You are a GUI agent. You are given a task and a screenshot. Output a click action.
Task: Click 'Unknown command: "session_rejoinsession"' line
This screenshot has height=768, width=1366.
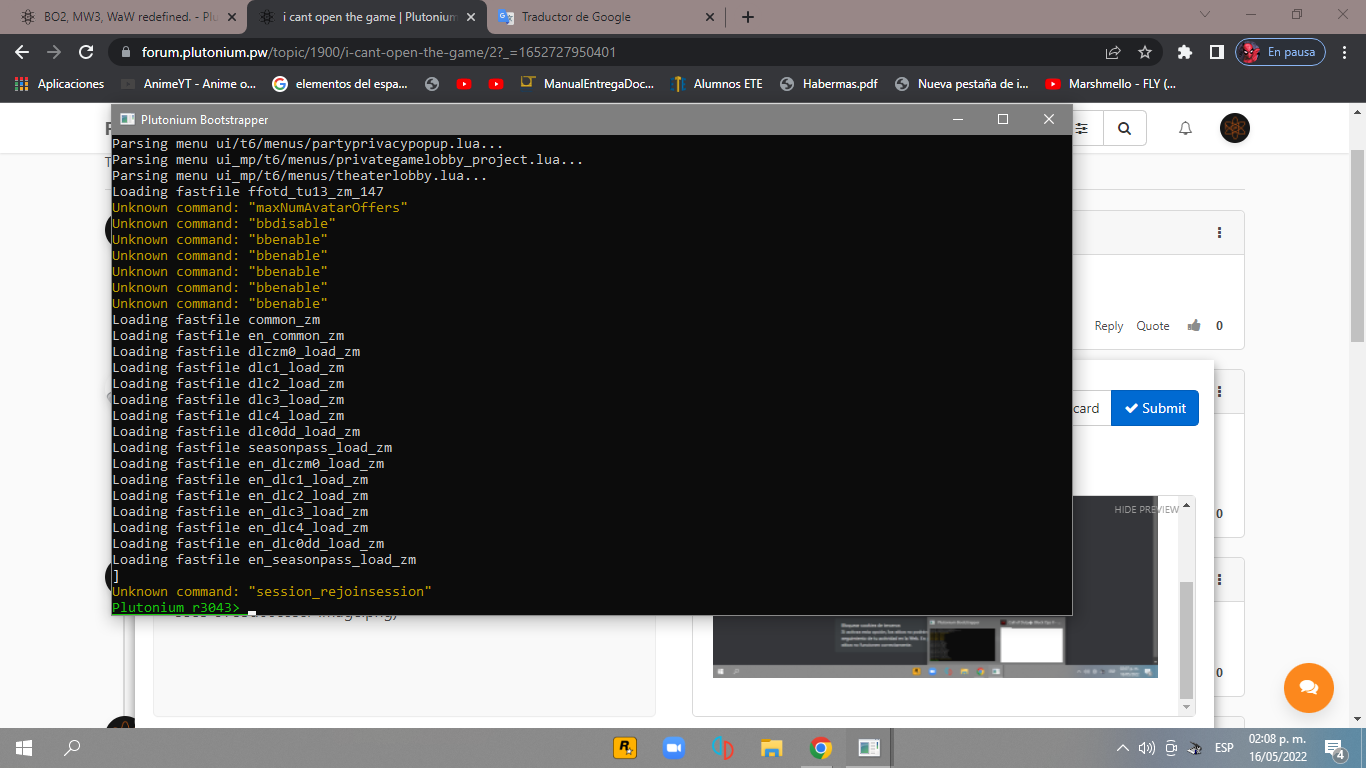tap(272, 592)
